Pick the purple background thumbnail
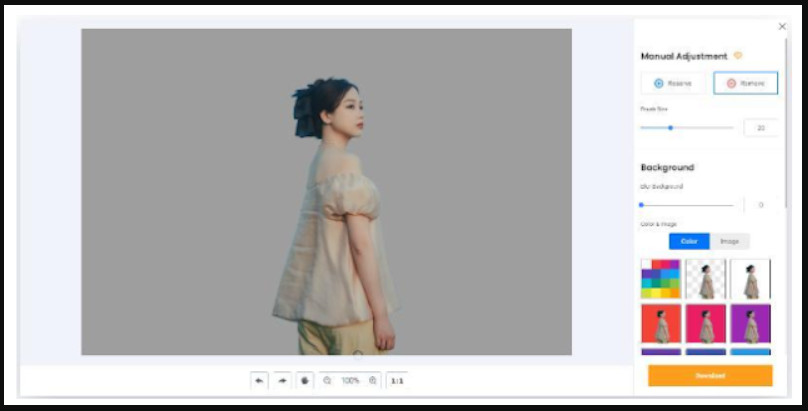Viewport: 808px width, 411px height. pyautogui.click(x=750, y=324)
